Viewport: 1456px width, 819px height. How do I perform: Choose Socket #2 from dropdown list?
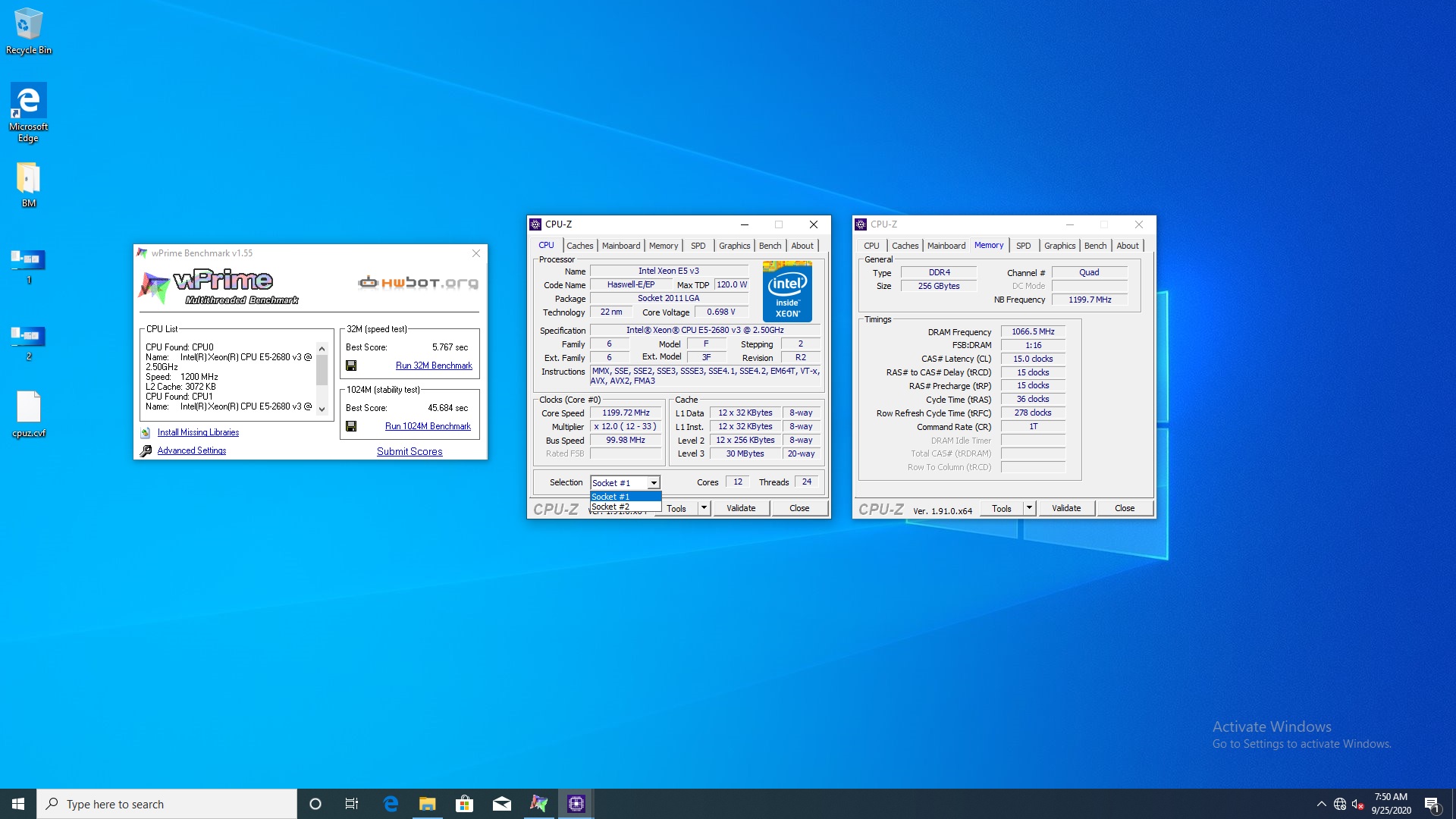coord(626,507)
